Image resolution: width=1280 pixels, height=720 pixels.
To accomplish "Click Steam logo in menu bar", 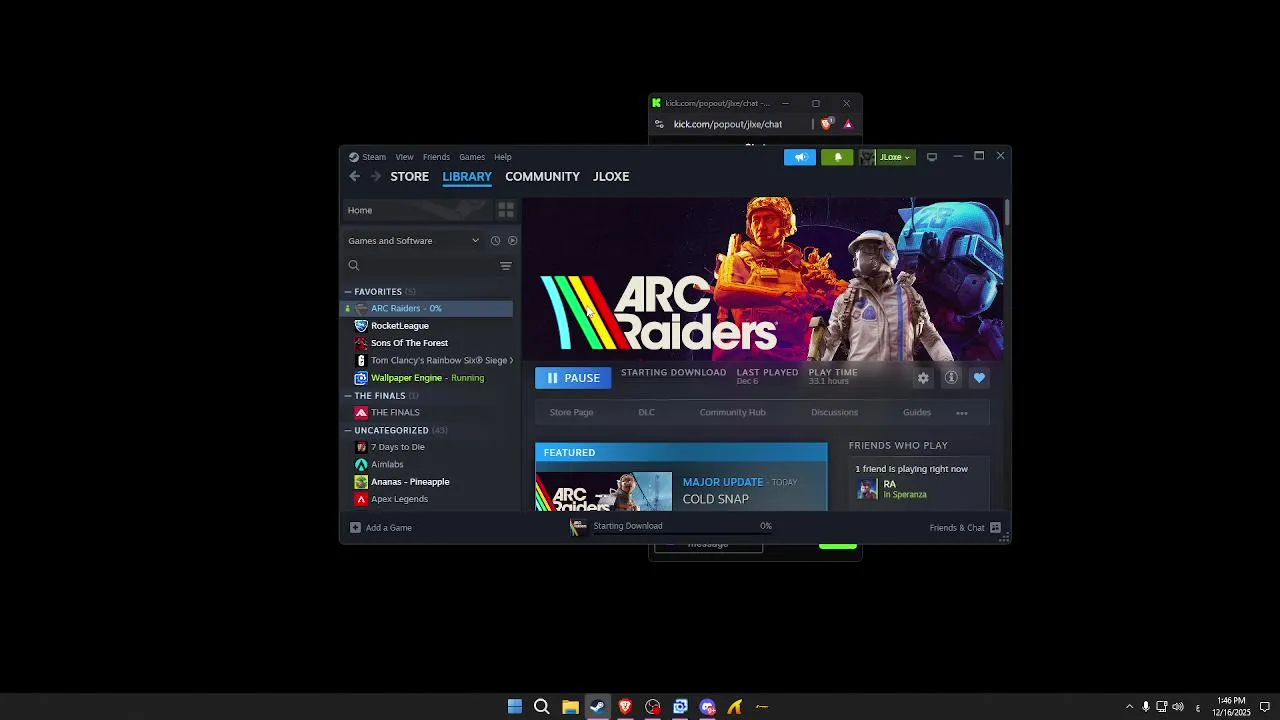I will pyautogui.click(x=354, y=157).
